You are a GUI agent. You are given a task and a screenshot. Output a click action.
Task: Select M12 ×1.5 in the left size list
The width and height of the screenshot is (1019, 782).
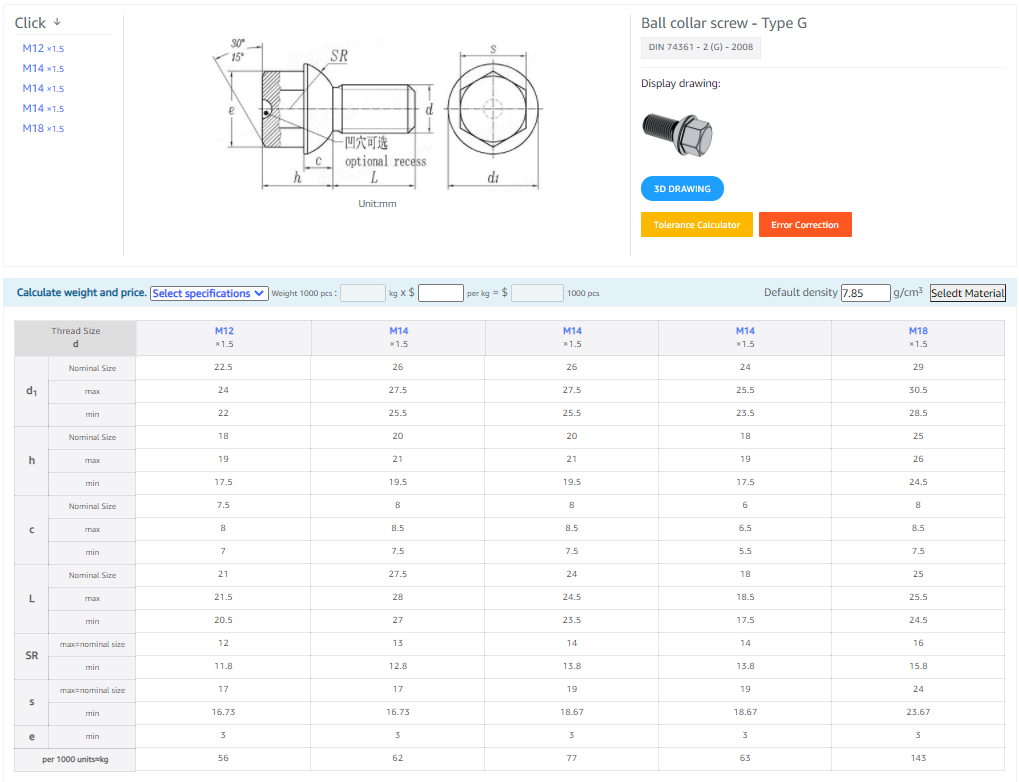(x=43, y=48)
